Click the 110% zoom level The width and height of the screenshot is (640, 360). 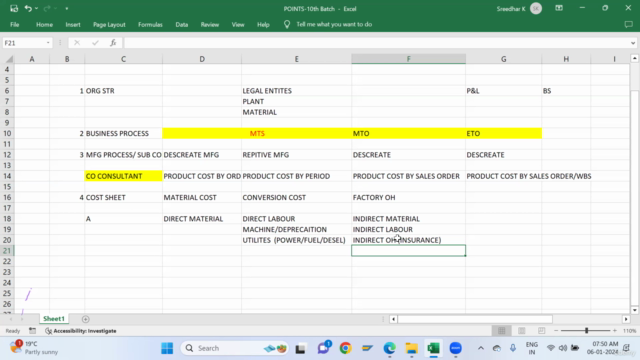point(629,331)
